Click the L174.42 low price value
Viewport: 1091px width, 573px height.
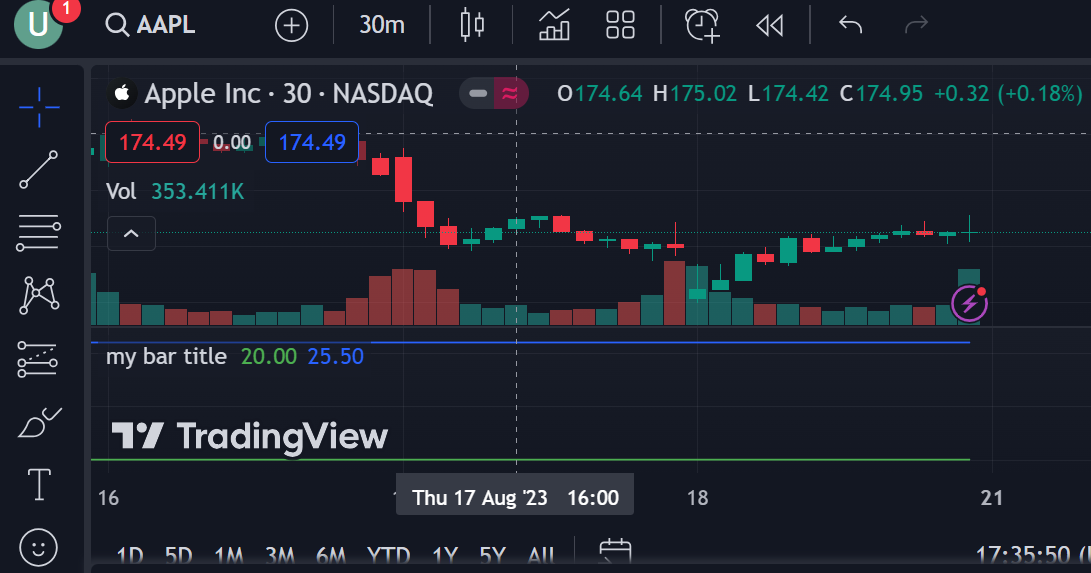pyautogui.click(x=788, y=94)
